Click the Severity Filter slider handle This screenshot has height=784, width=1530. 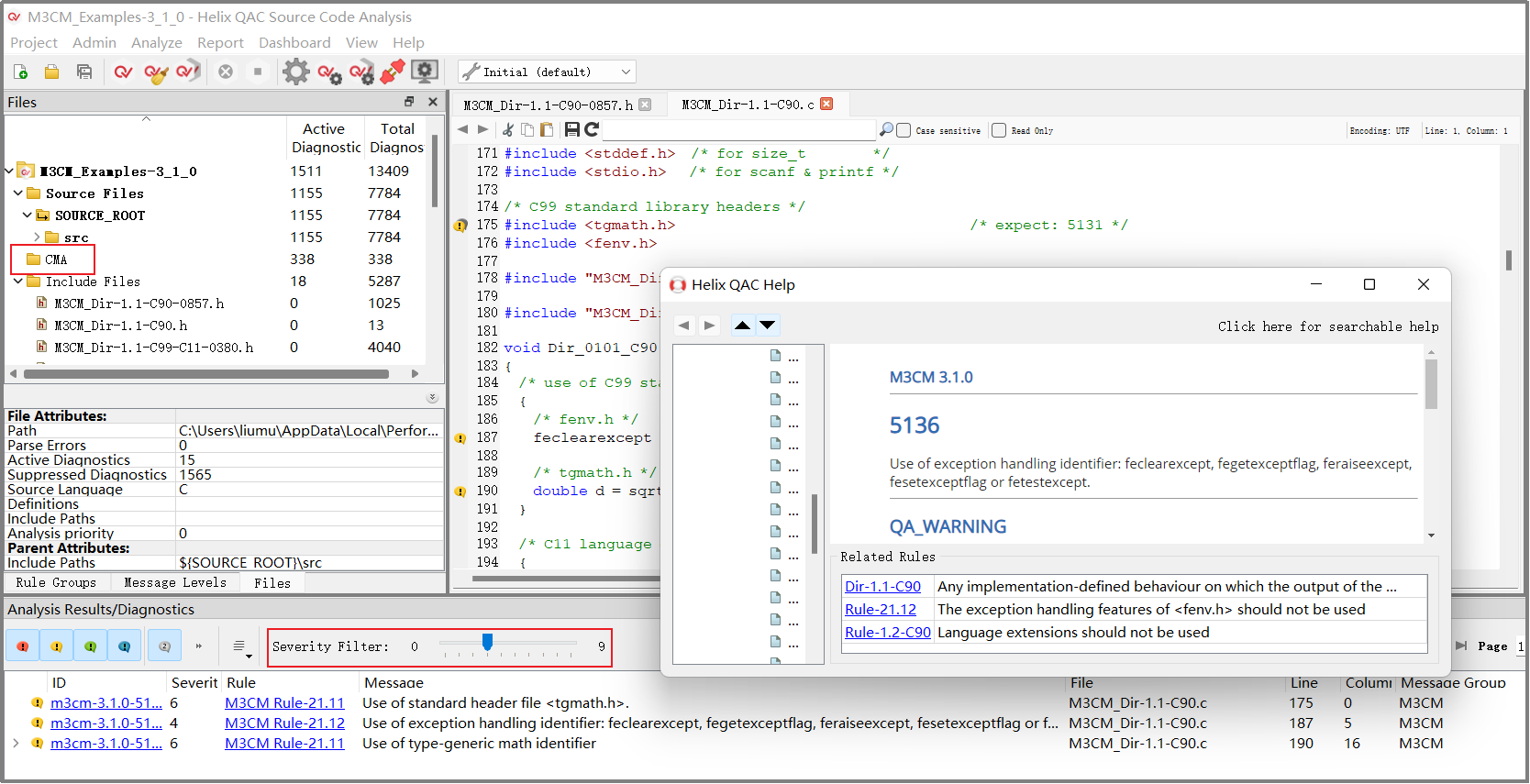coord(487,642)
